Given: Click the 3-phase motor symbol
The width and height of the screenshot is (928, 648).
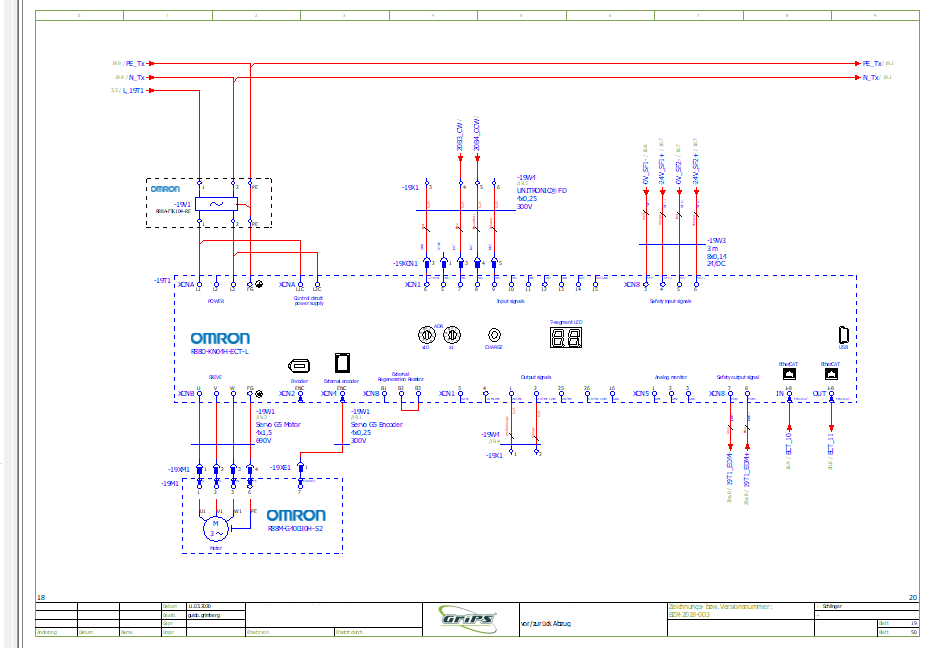Looking at the screenshot, I should pos(216,526).
